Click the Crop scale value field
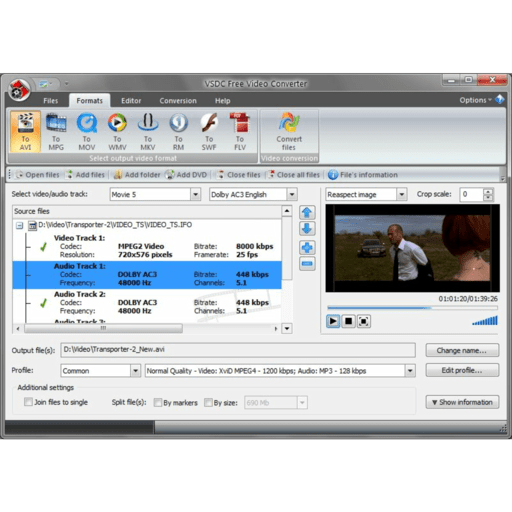 click(x=471, y=194)
